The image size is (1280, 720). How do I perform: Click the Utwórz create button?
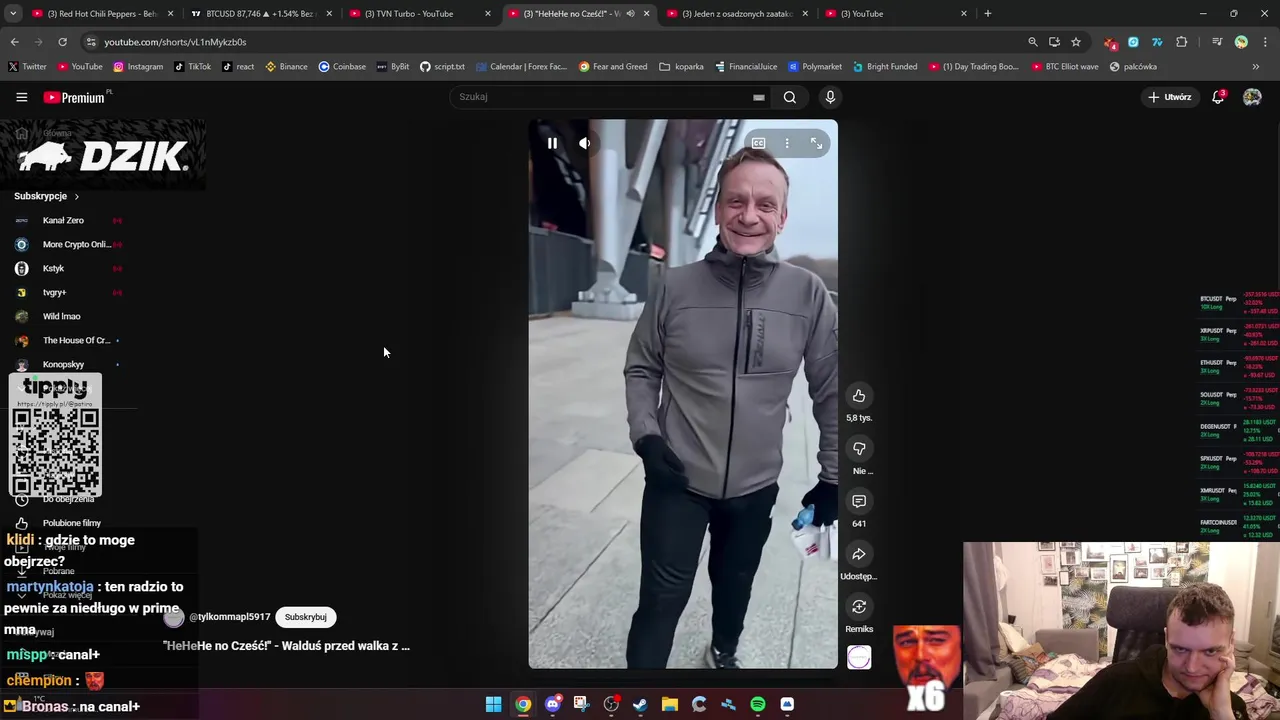1169,97
